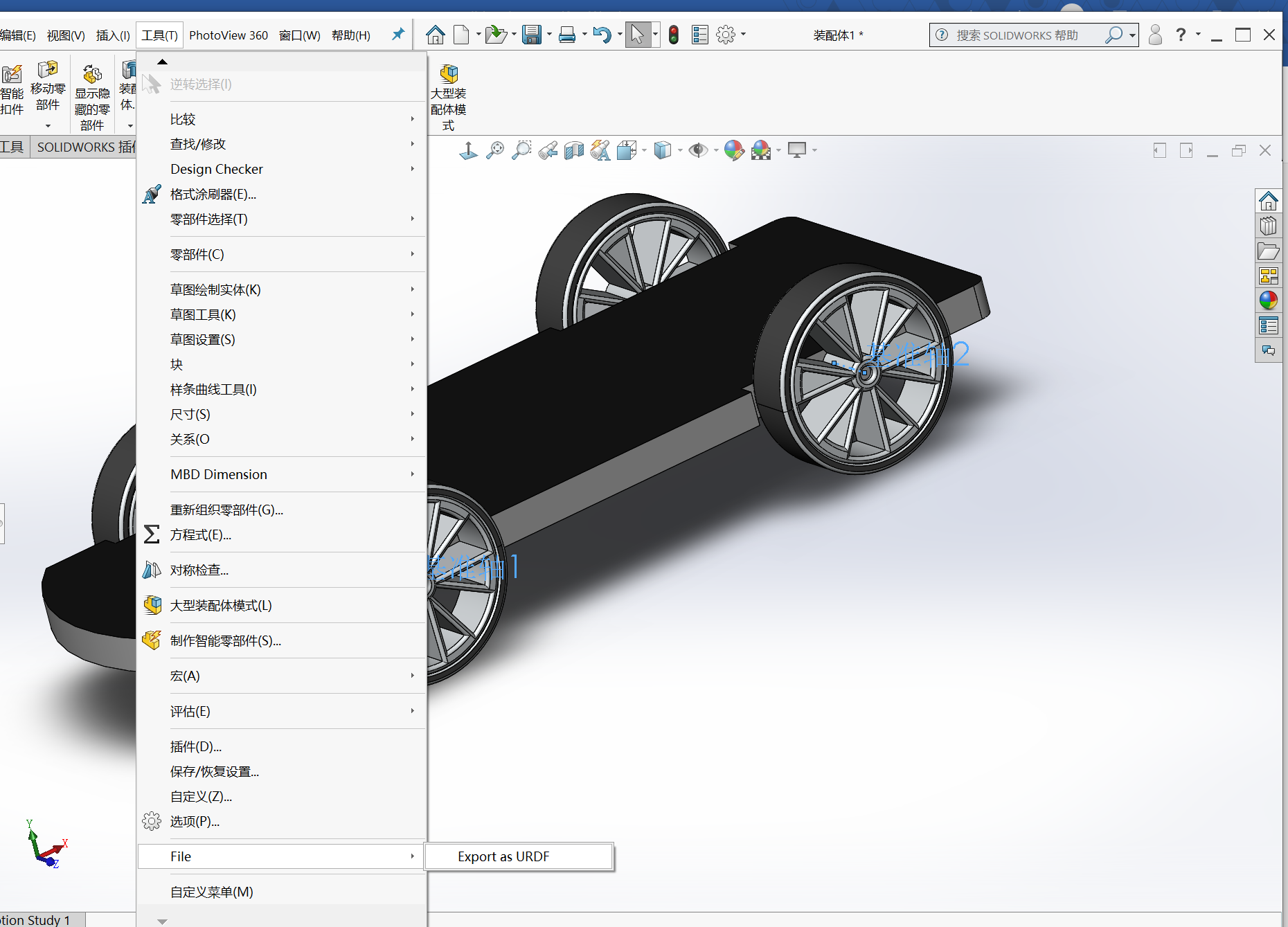Click Zoom to Area magnifier icon
Viewport: 1288px width, 927px height.
[521, 150]
